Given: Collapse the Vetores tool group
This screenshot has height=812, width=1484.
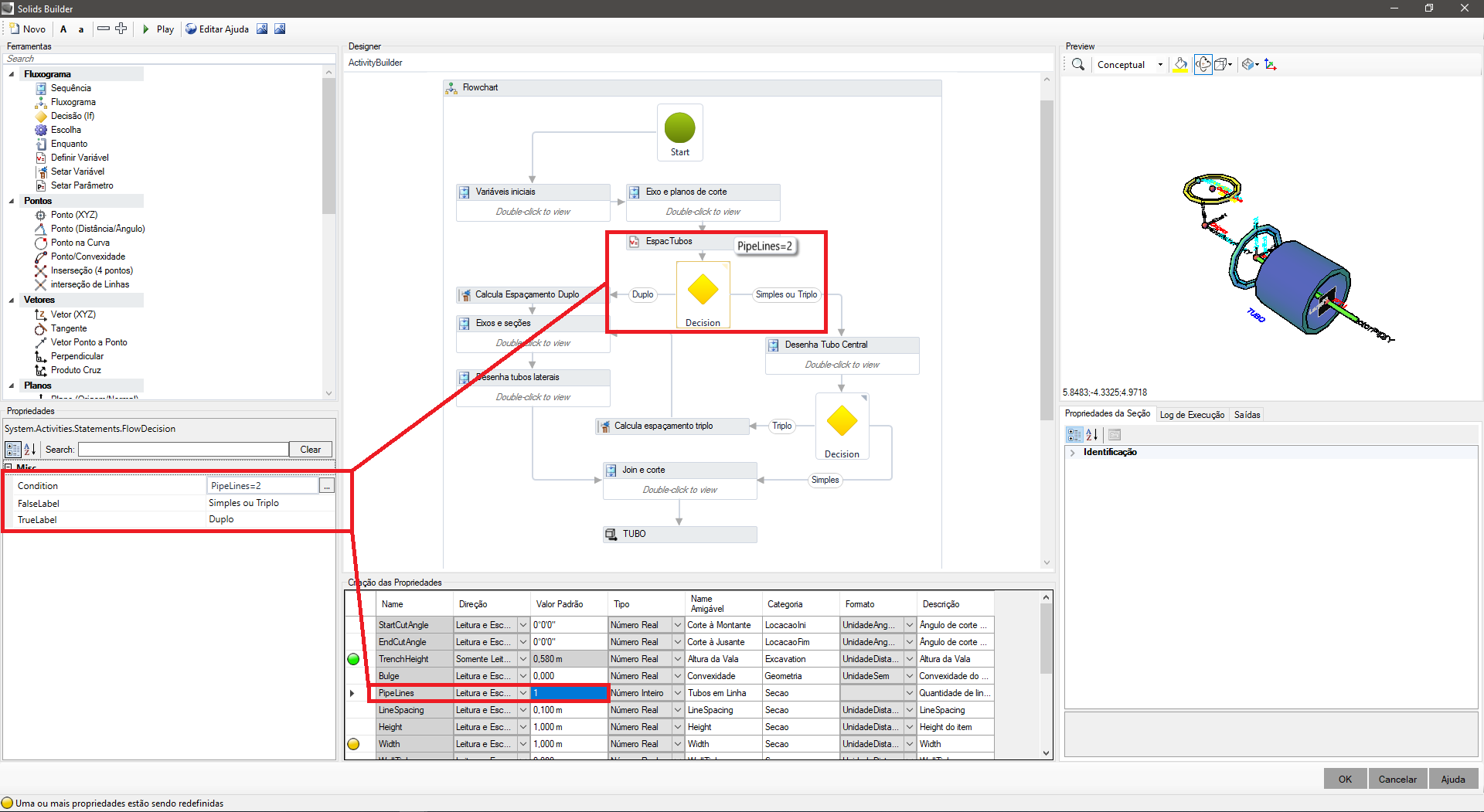Looking at the screenshot, I should 12,300.
